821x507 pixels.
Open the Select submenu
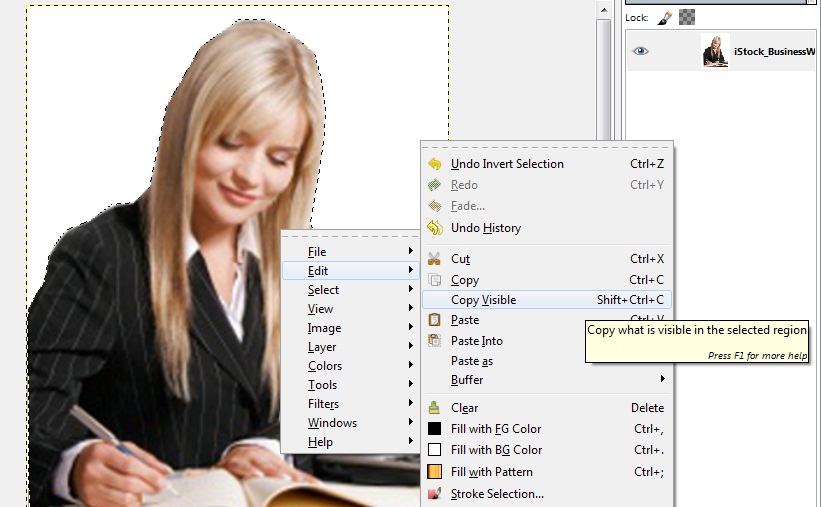tap(350, 290)
